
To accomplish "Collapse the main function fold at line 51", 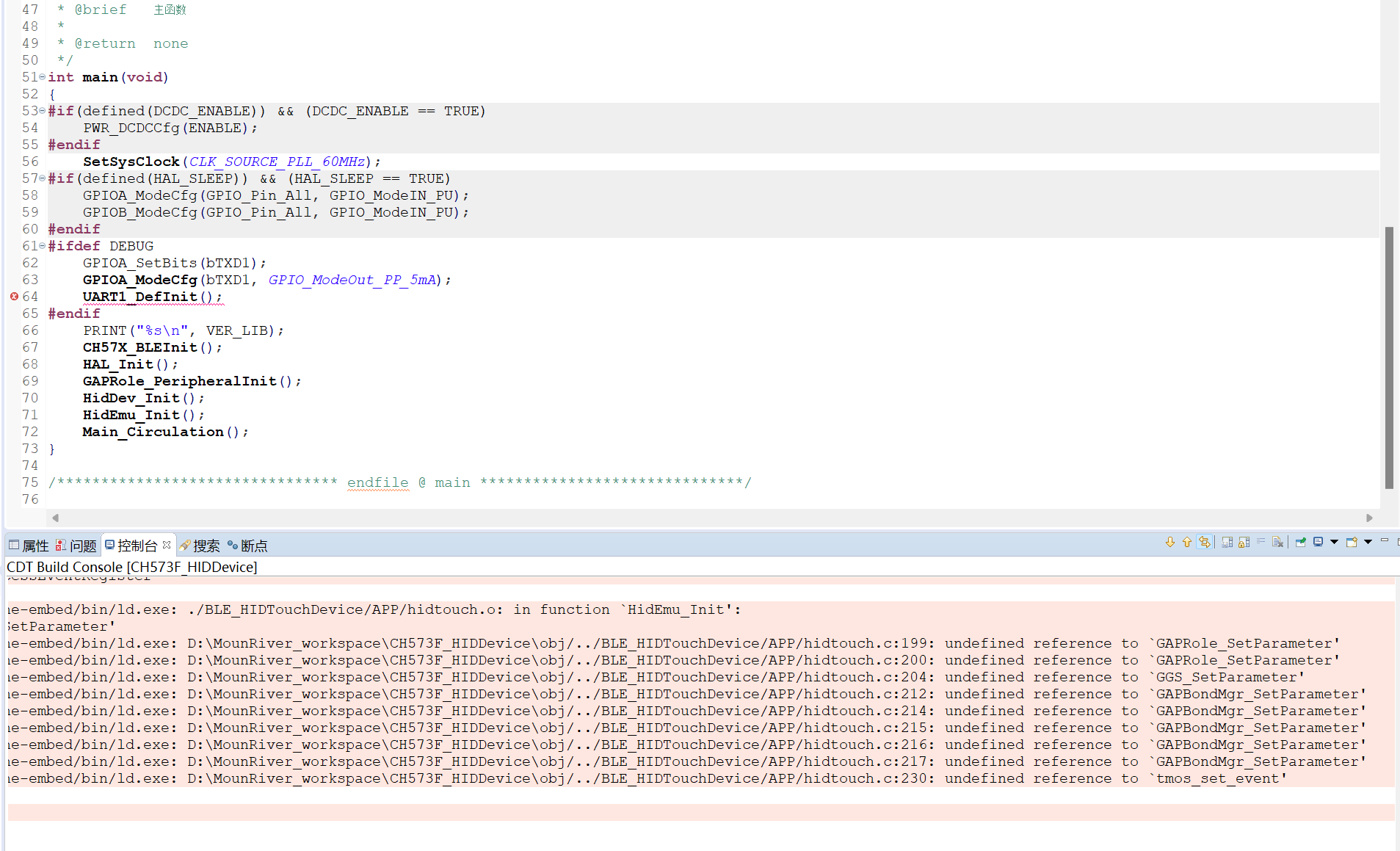I will pyautogui.click(x=42, y=77).
